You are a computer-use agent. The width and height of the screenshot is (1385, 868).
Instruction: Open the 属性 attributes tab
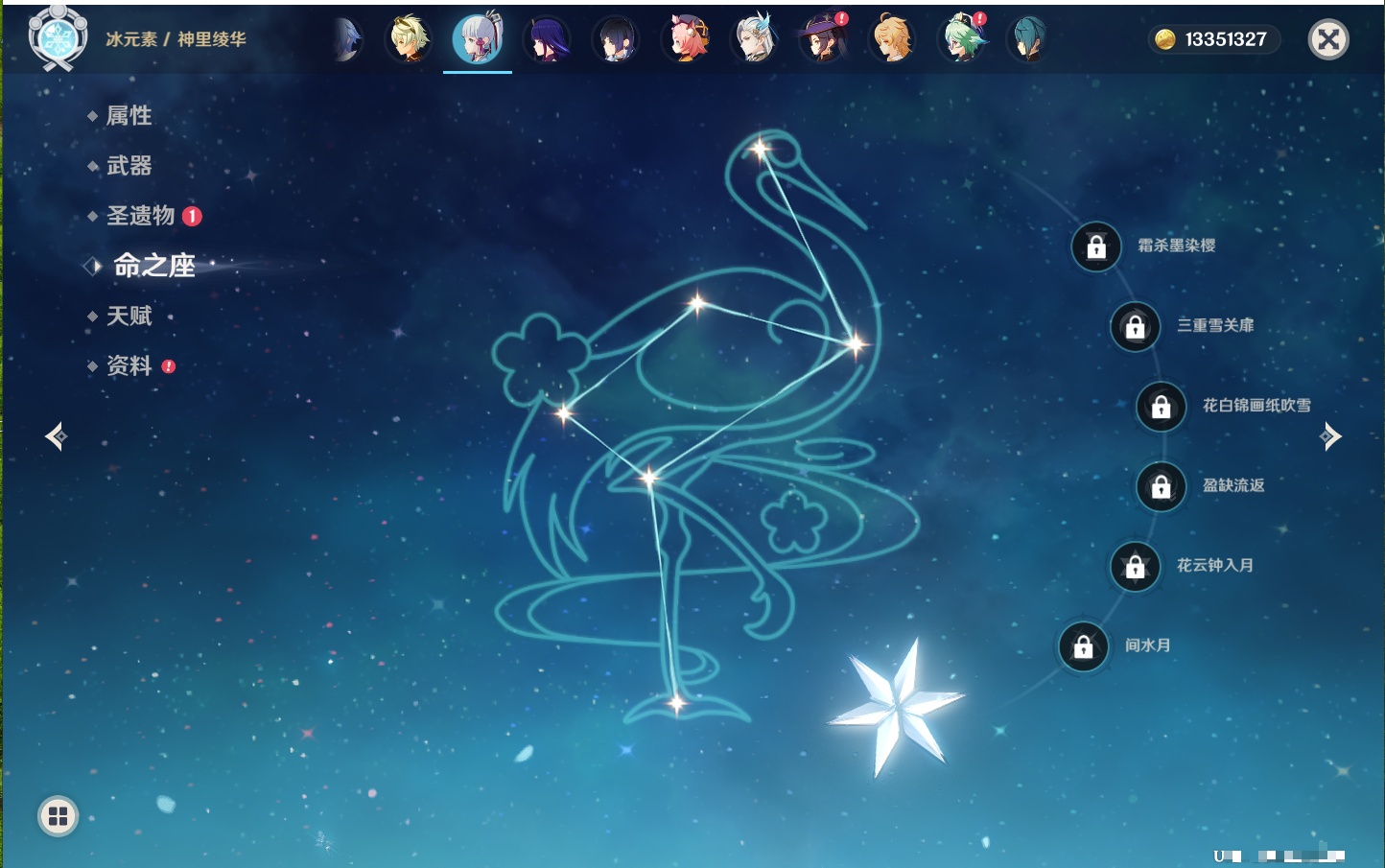pos(129,116)
